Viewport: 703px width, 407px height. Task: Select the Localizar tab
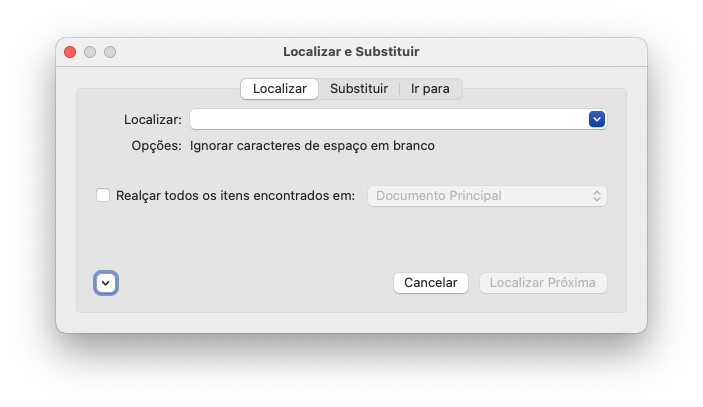click(280, 89)
